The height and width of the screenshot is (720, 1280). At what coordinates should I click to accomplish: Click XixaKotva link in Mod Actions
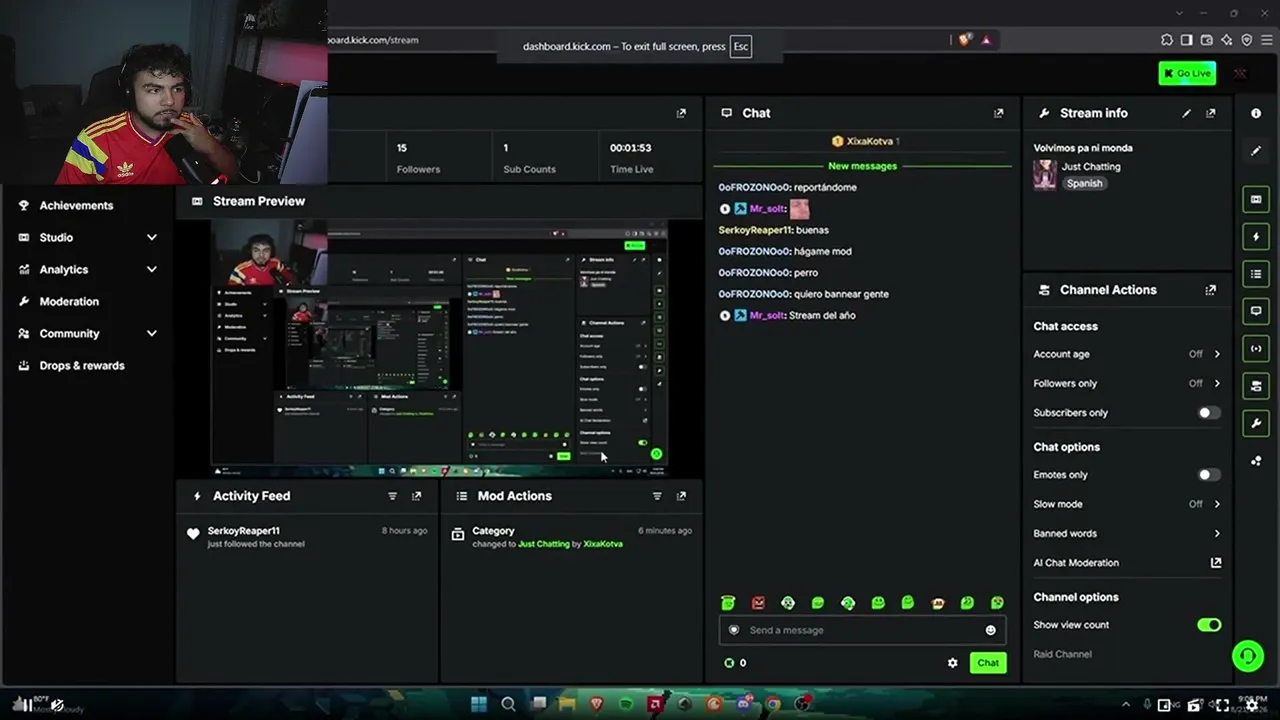coord(603,544)
